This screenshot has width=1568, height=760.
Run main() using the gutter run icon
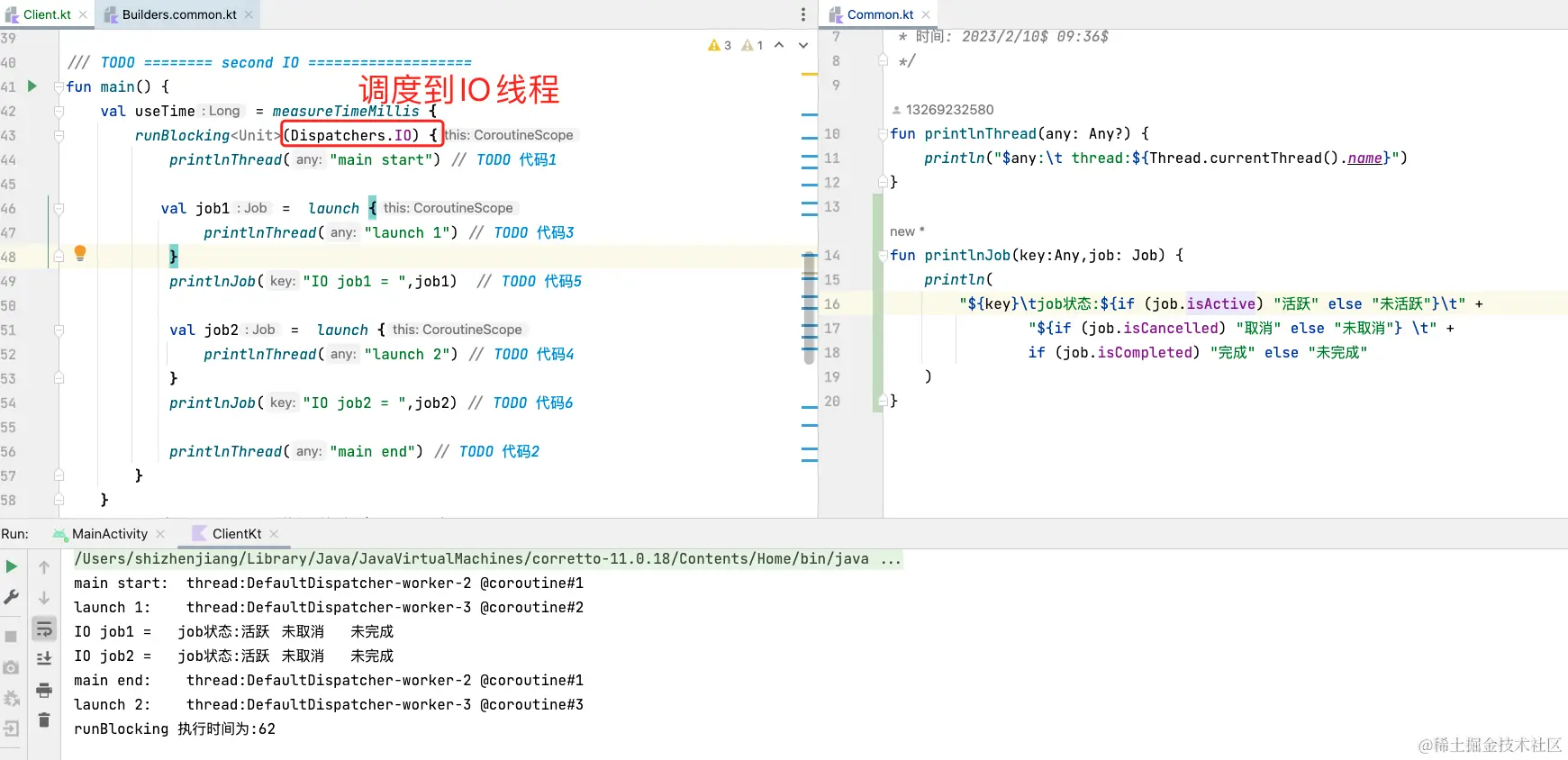[32, 86]
